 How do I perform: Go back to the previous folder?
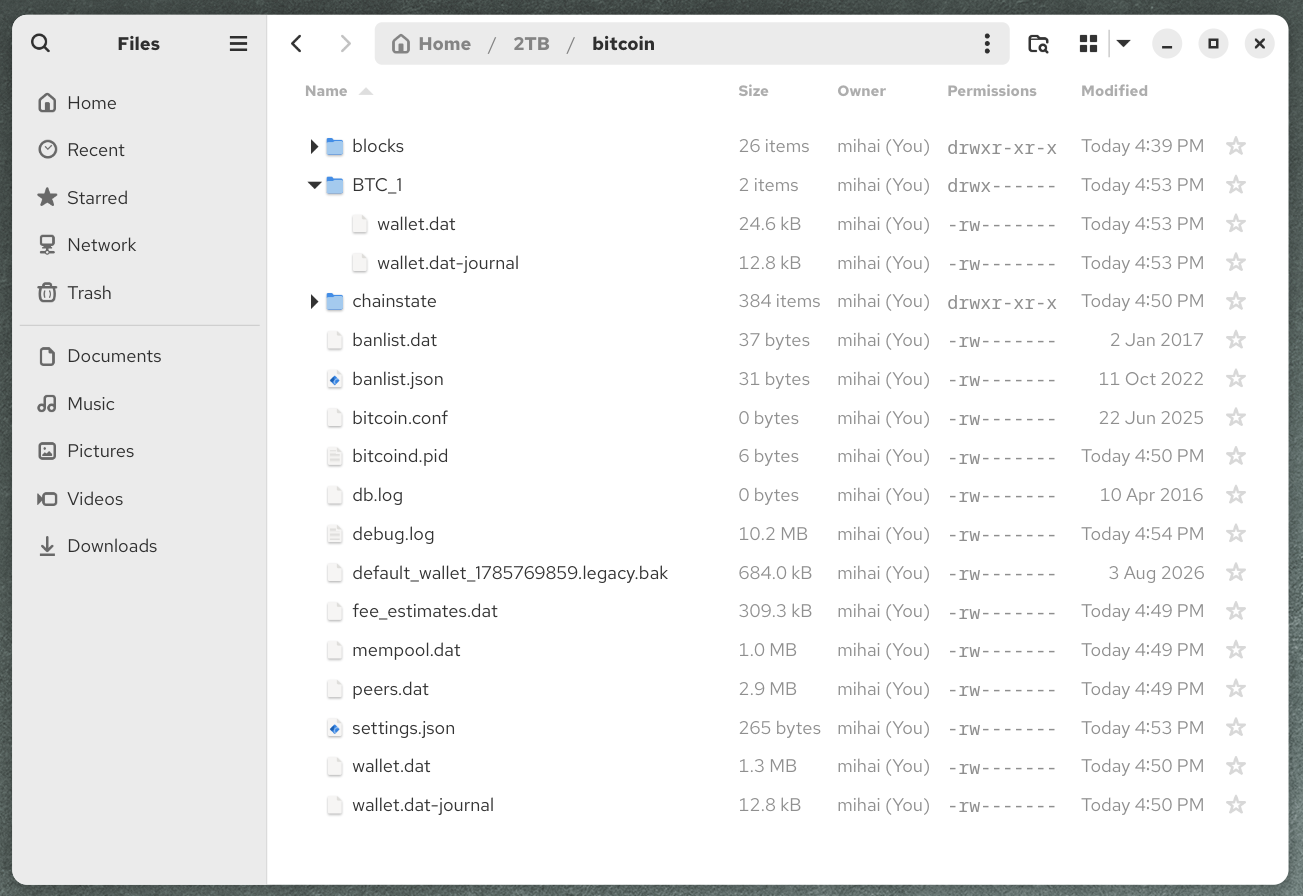(296, 44)
